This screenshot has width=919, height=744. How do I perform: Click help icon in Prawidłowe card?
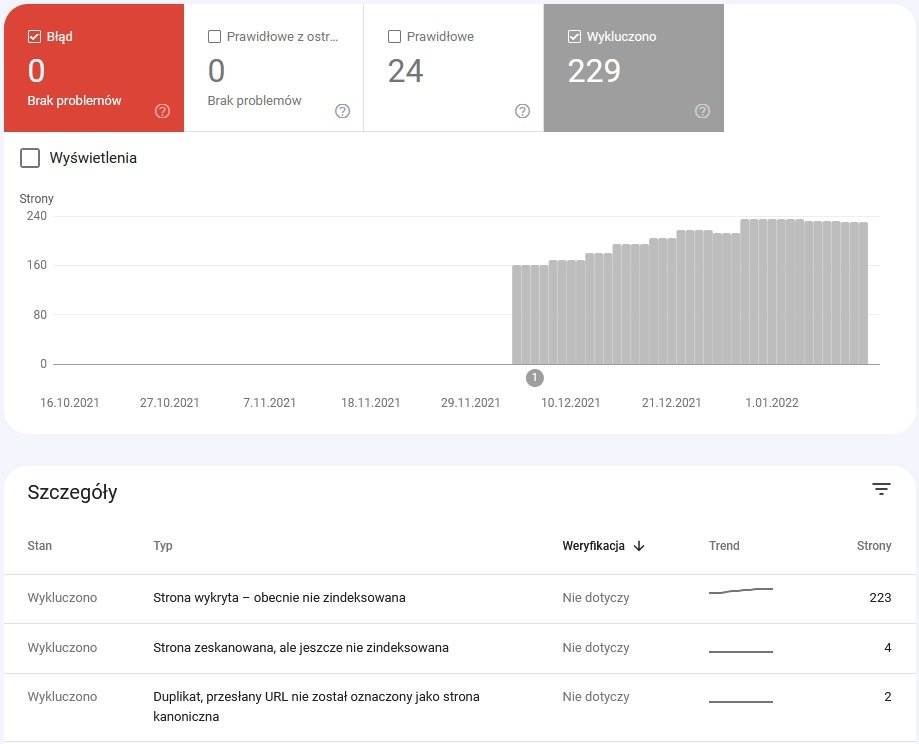tap(522, 111)
